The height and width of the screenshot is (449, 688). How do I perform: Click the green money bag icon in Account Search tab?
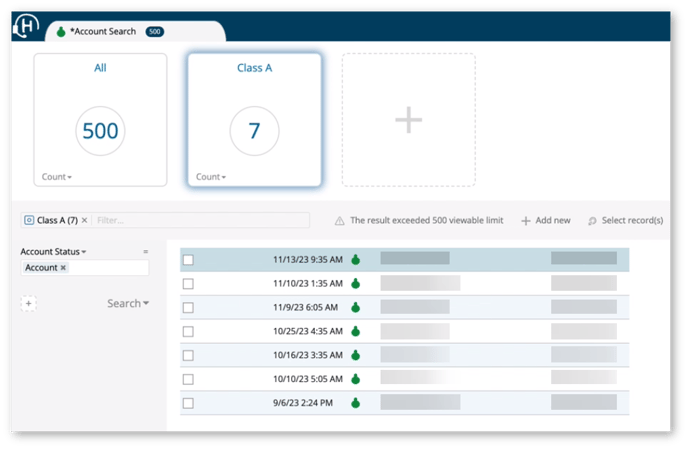60,32
